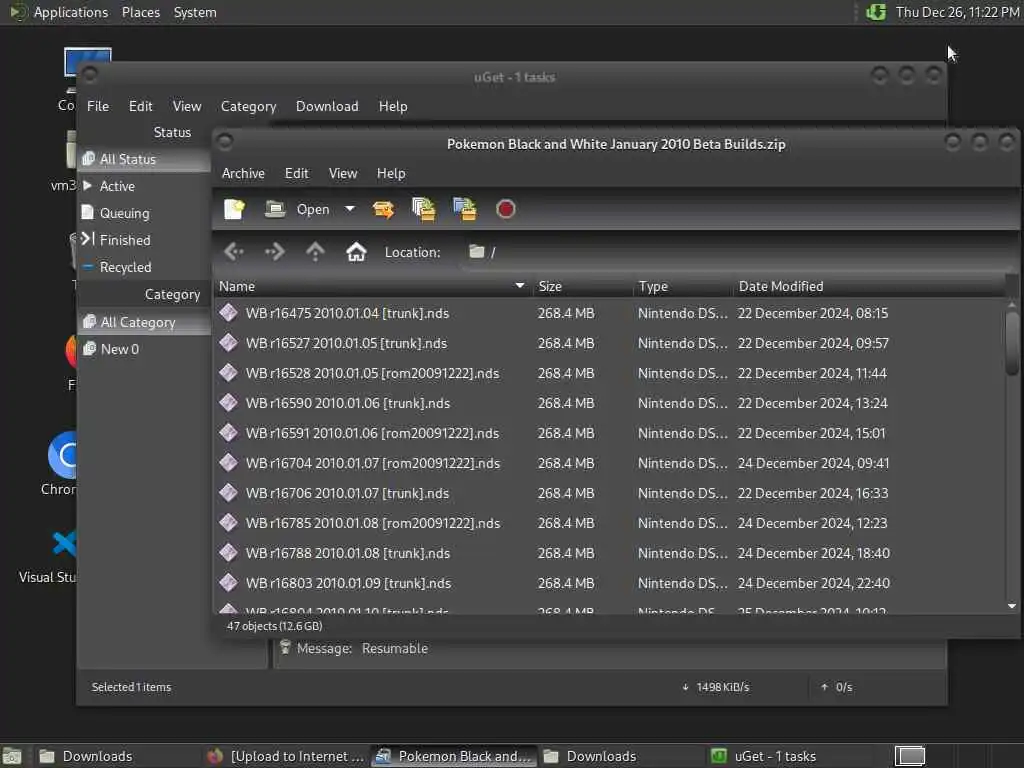
Task: Click file icon of WB r16475 row
Action: point(229,313)
